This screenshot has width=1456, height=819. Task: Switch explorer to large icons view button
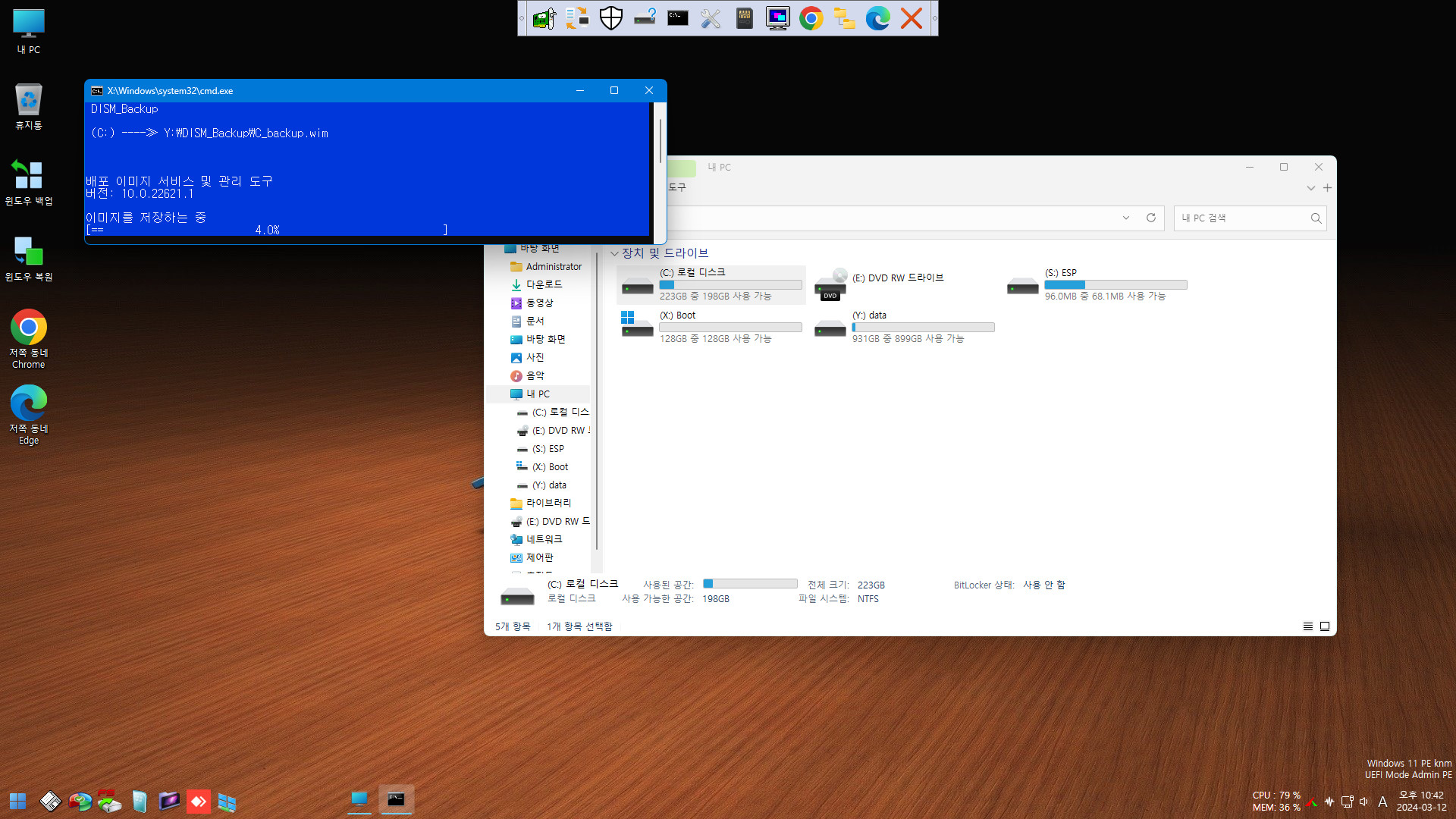click(1325, 626)
